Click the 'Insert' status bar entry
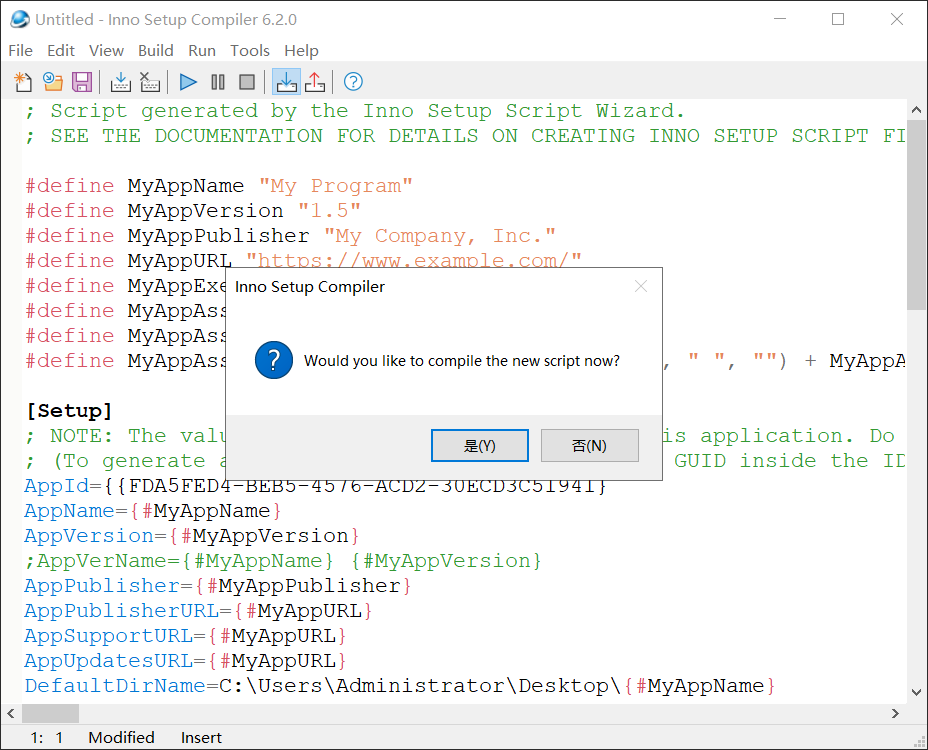The image size is (928, 750). click(201, 738)
